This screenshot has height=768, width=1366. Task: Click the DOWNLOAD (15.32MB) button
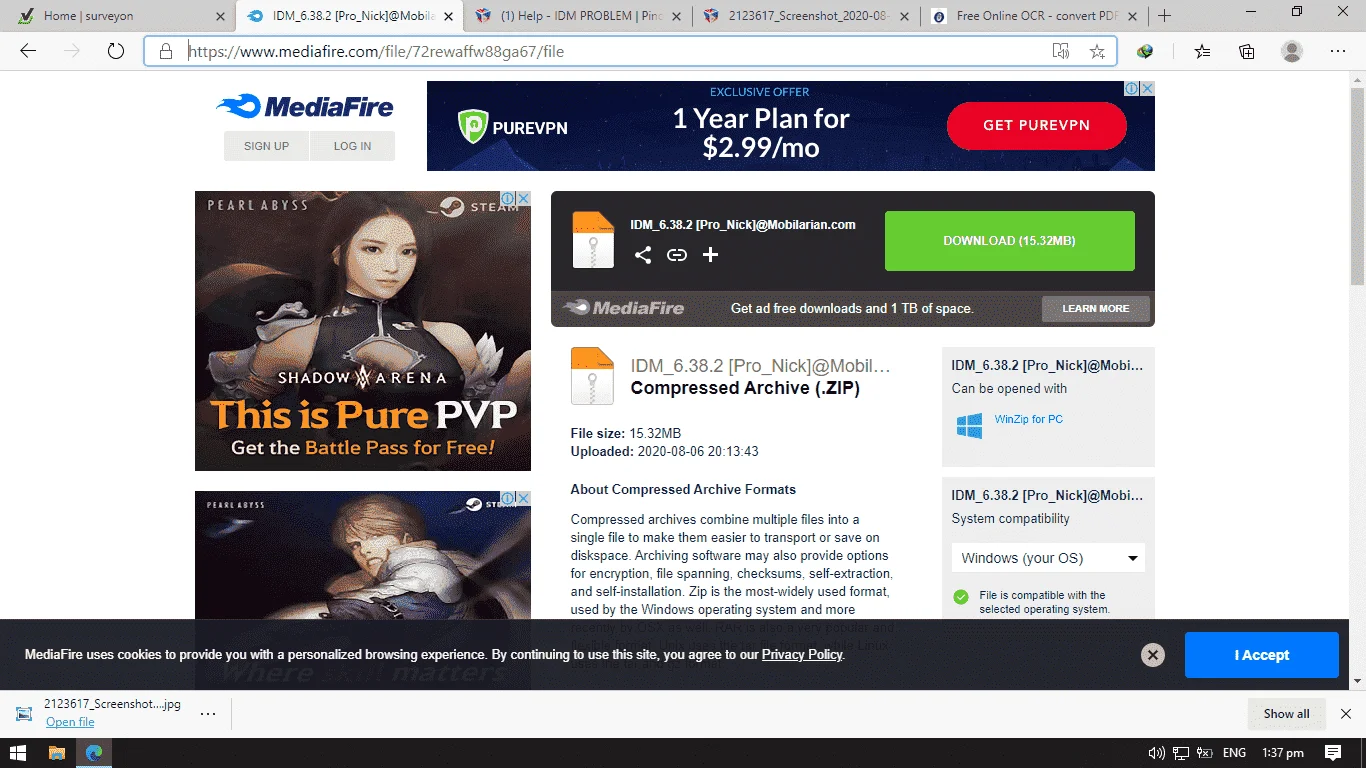tap(1010, 241)
